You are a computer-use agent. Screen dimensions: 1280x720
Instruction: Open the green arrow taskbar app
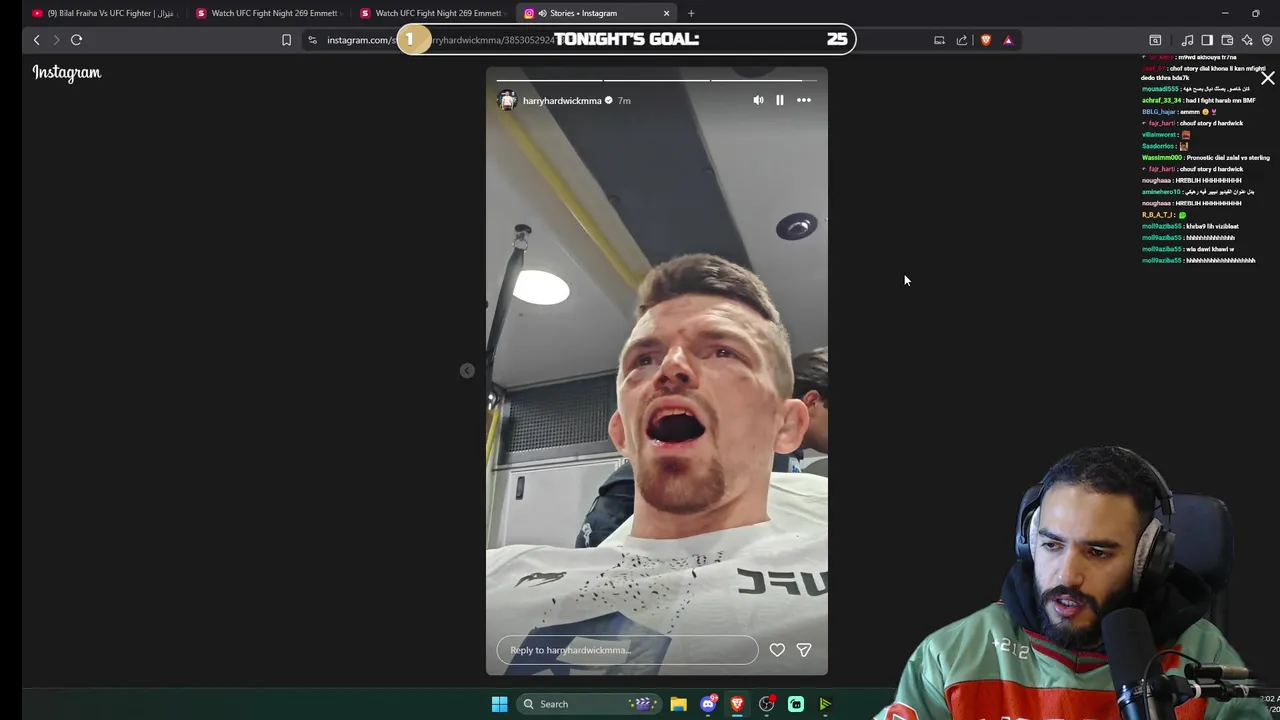825,704
